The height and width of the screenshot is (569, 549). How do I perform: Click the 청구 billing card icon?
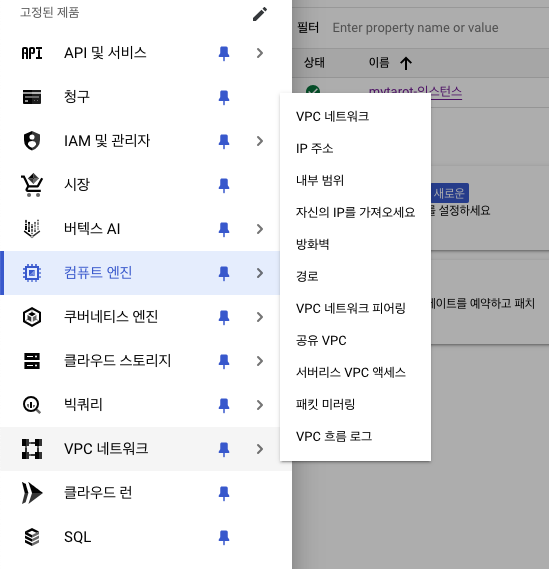click(x=32, y=97)
